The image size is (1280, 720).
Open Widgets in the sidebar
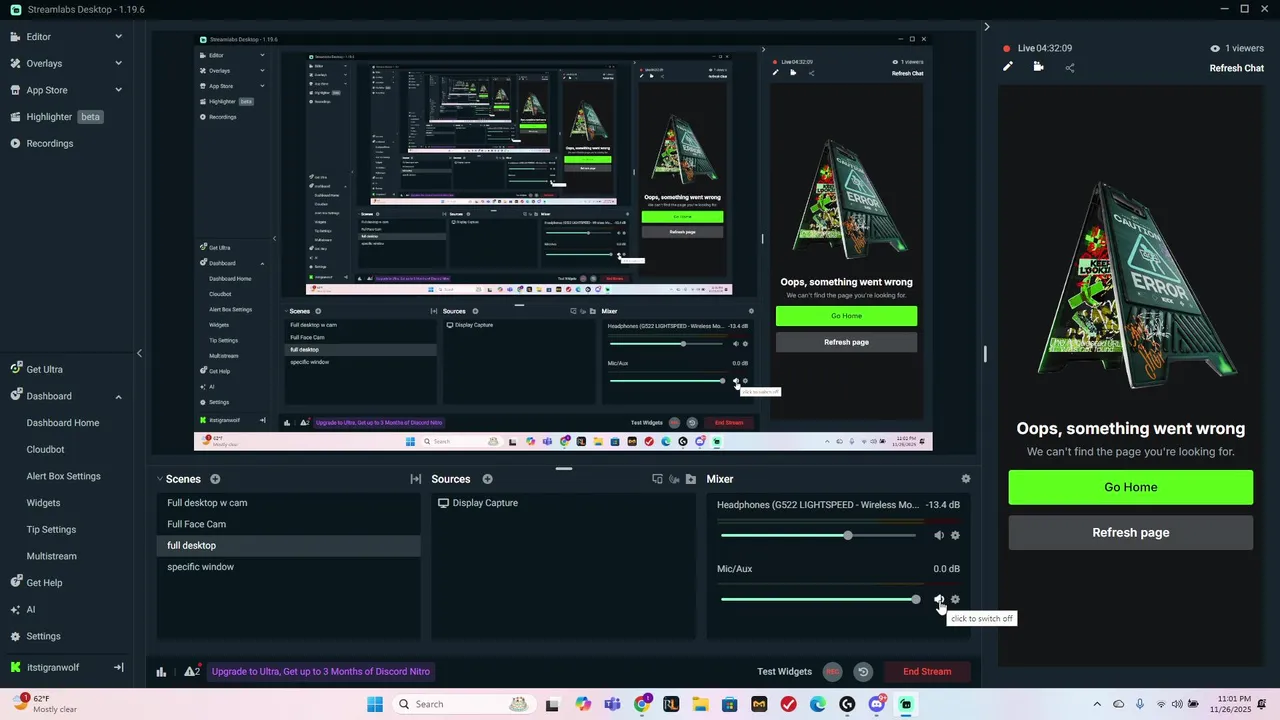click(x=43, y=503)
